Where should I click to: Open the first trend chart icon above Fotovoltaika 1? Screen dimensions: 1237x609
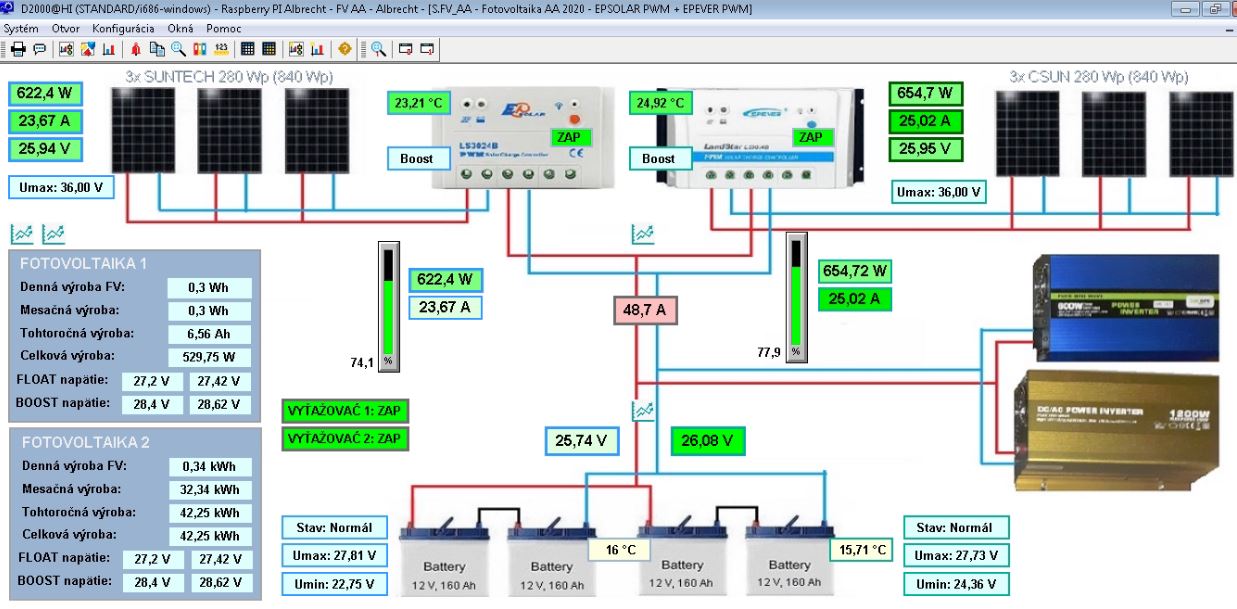(x=21, y=234)
